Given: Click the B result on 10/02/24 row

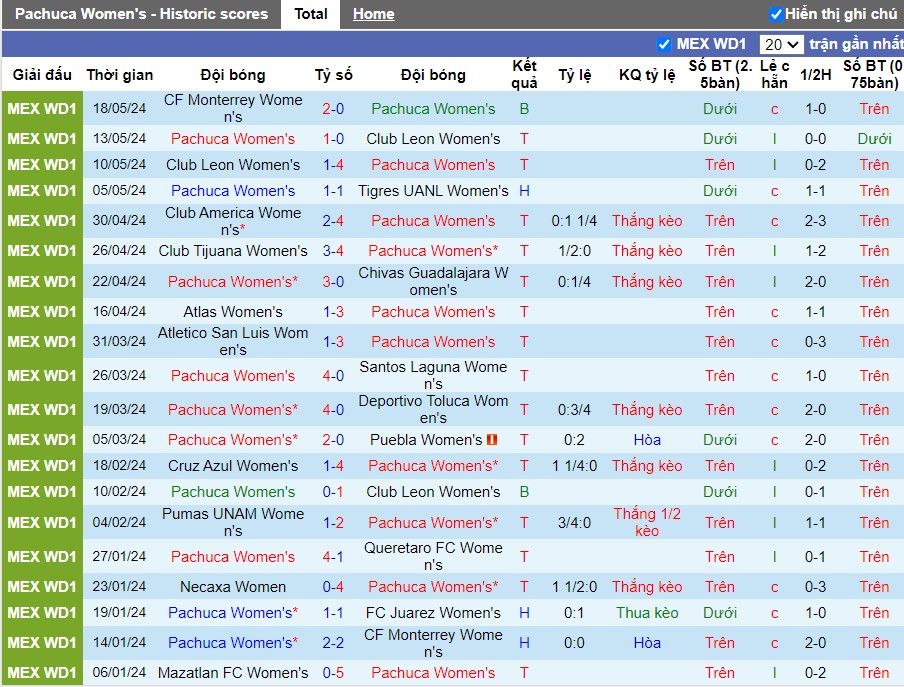Looking at the screenshot, I should 524,492.
